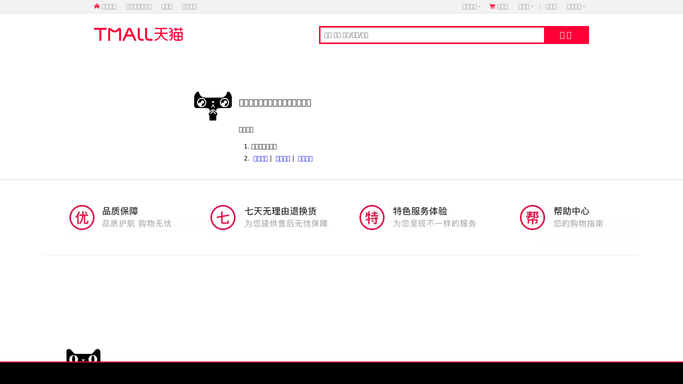This screenshot has height=384, width=683.
Task: Expand the dropdown just right of the cart
Action: coord(525,7)
